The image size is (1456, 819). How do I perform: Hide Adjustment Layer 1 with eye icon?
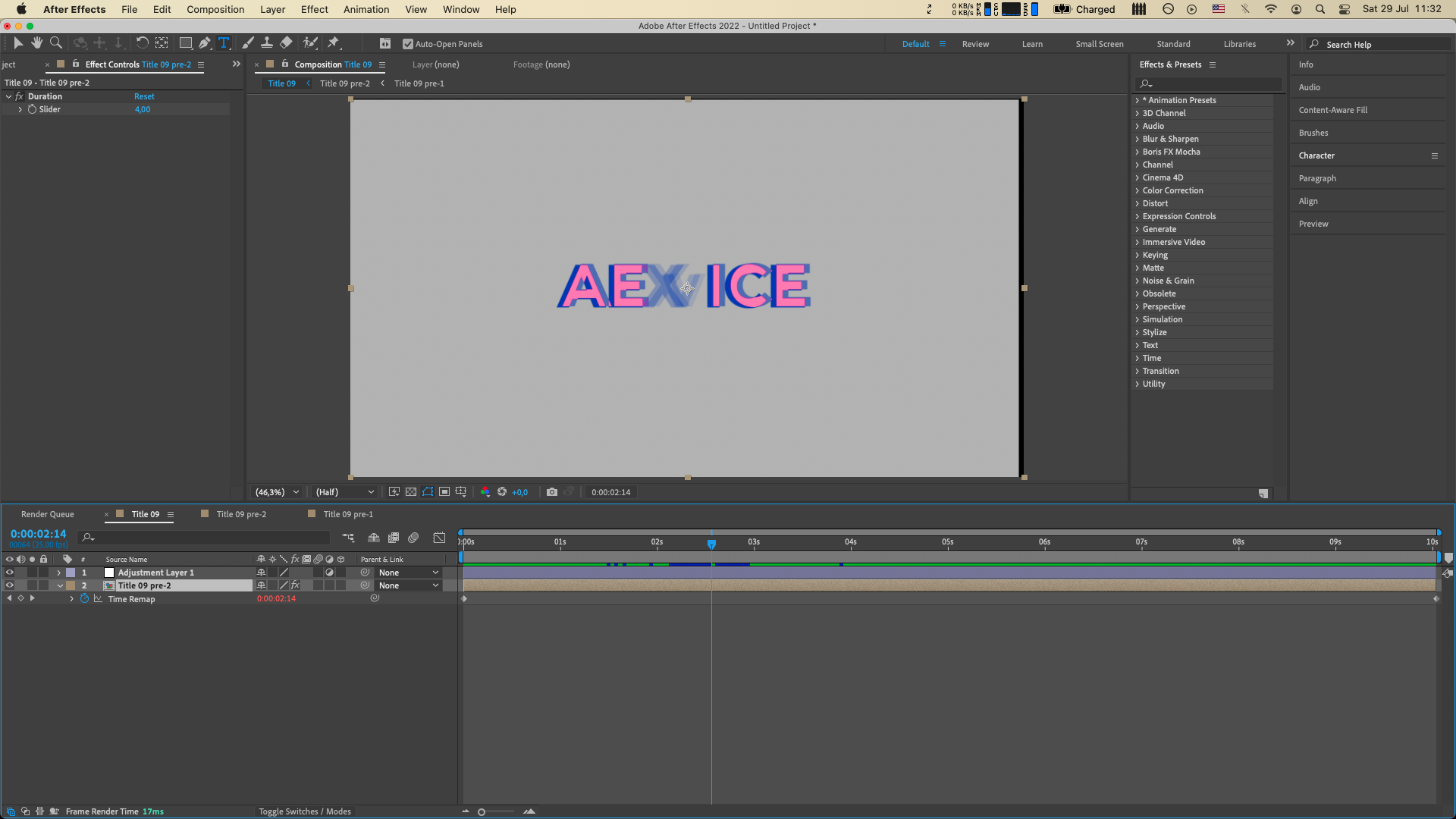[x=10, y=573]
